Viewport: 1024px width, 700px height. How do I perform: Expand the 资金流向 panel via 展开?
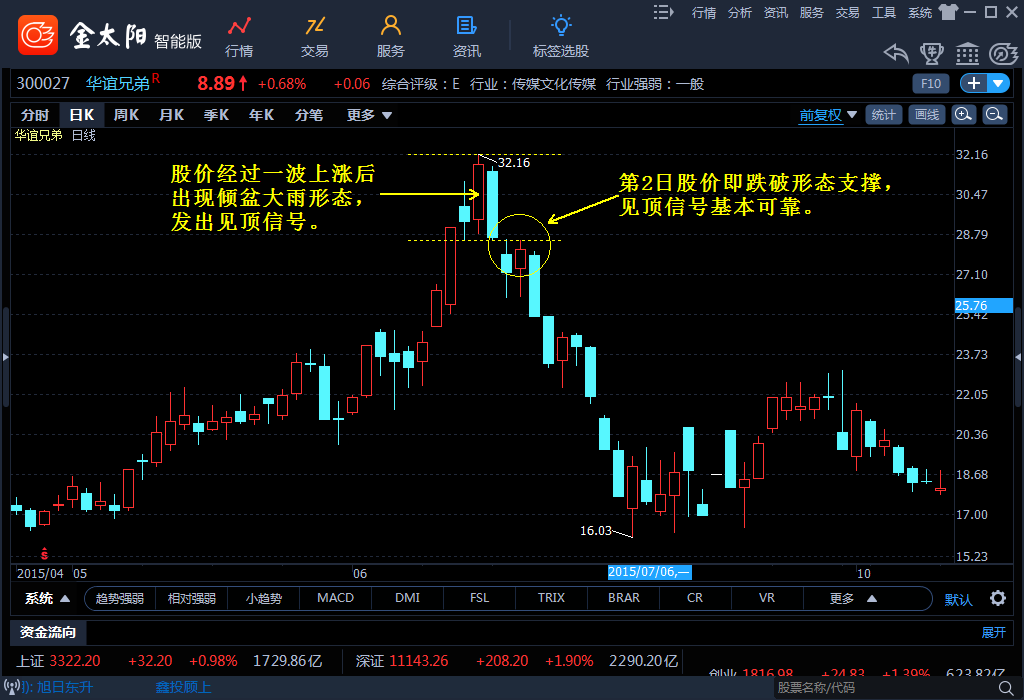click(993, 633)
